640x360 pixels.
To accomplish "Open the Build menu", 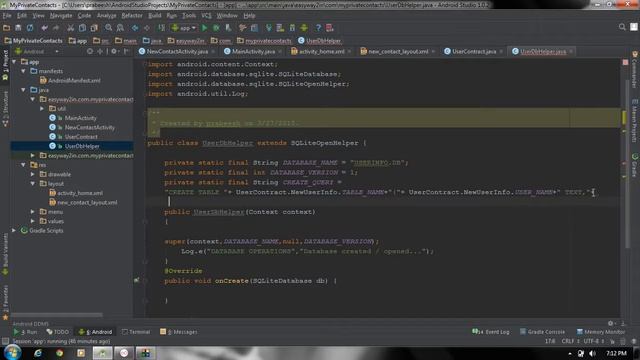I will pos(155,16).
